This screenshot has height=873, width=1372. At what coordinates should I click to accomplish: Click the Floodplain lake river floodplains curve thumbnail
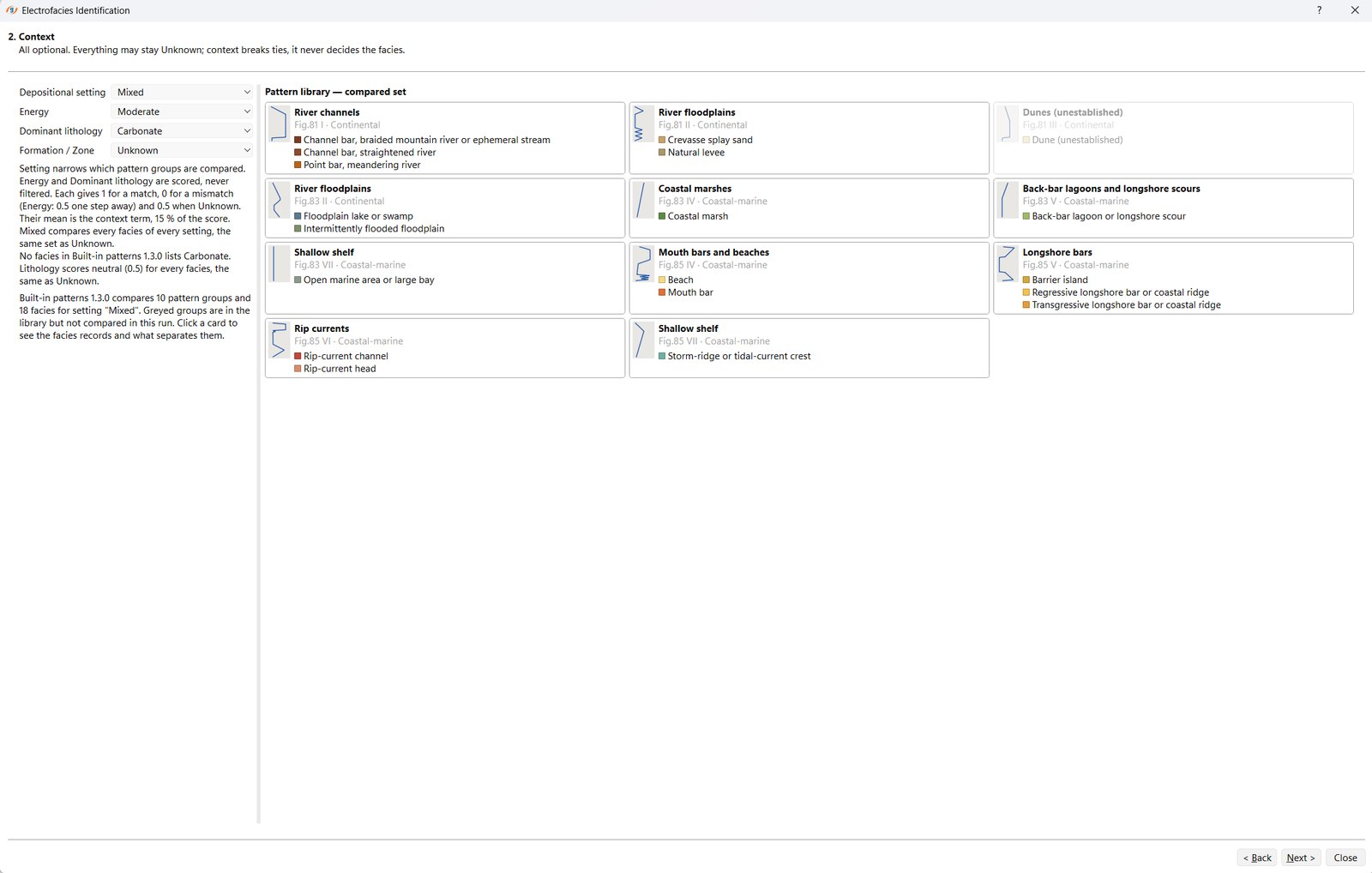coord(279,201)
